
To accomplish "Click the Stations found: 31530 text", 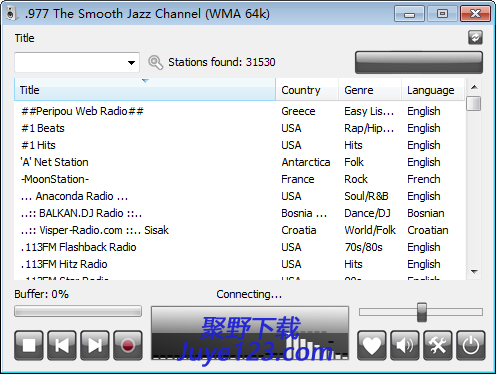I will 222,62.
